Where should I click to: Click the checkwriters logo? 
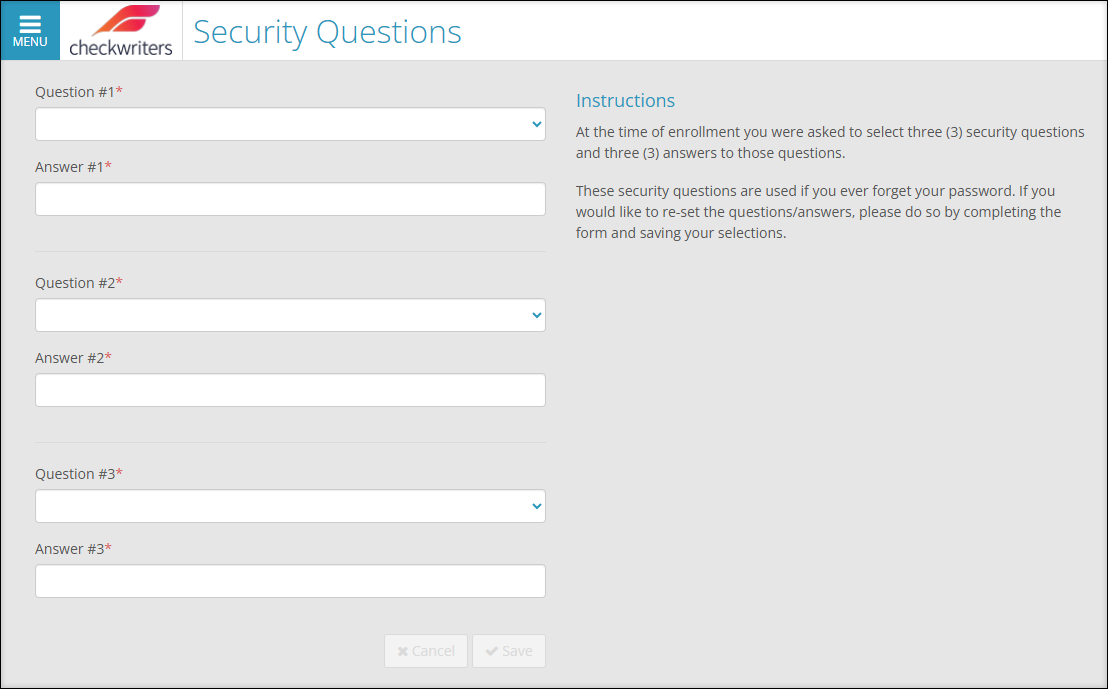tap(121, 31)
